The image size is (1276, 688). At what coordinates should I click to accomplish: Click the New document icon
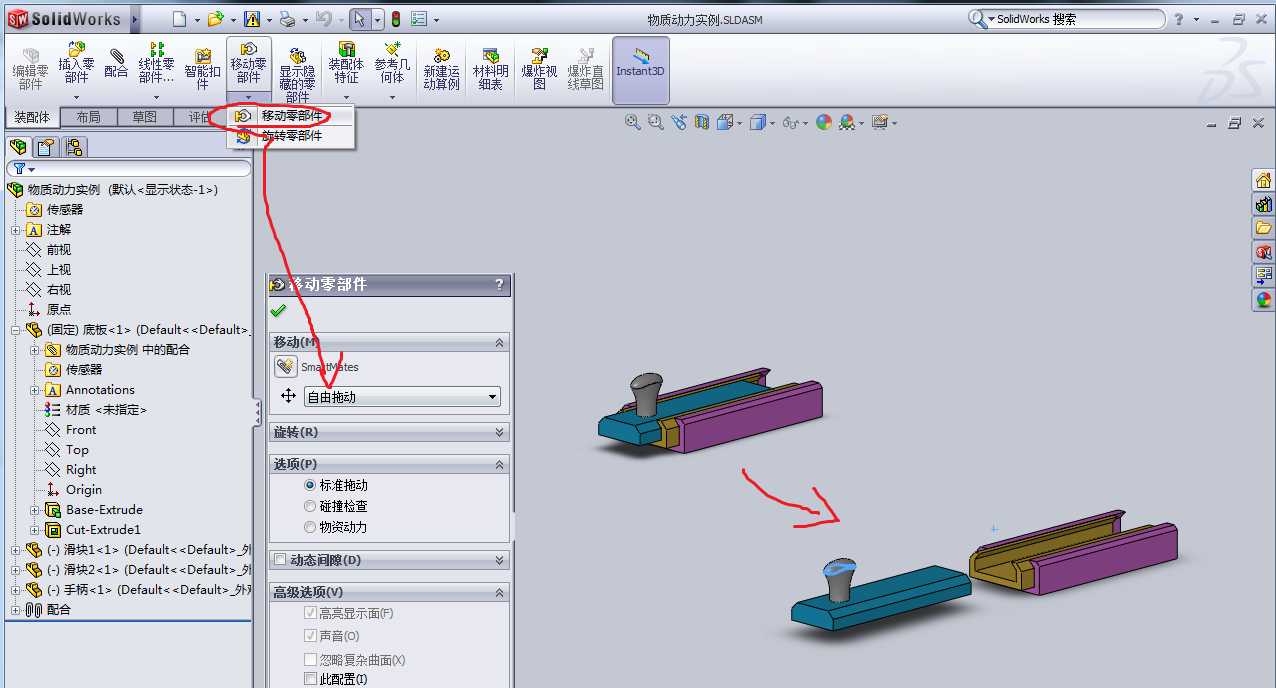click(x=179, y=19)
